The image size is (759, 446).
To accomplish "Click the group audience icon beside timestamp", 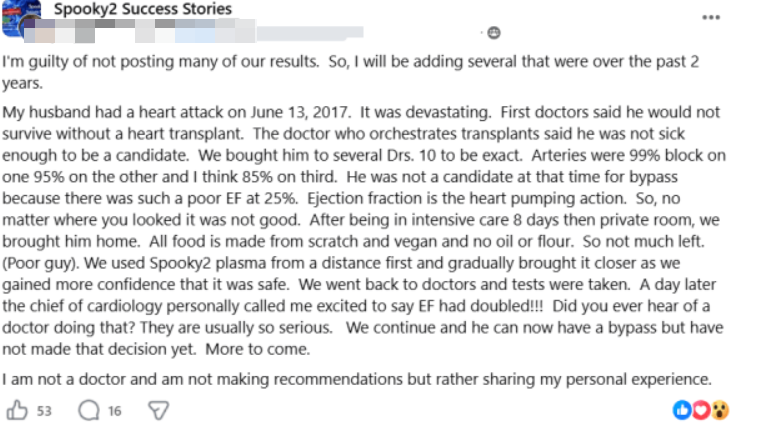I will point(493,32).
